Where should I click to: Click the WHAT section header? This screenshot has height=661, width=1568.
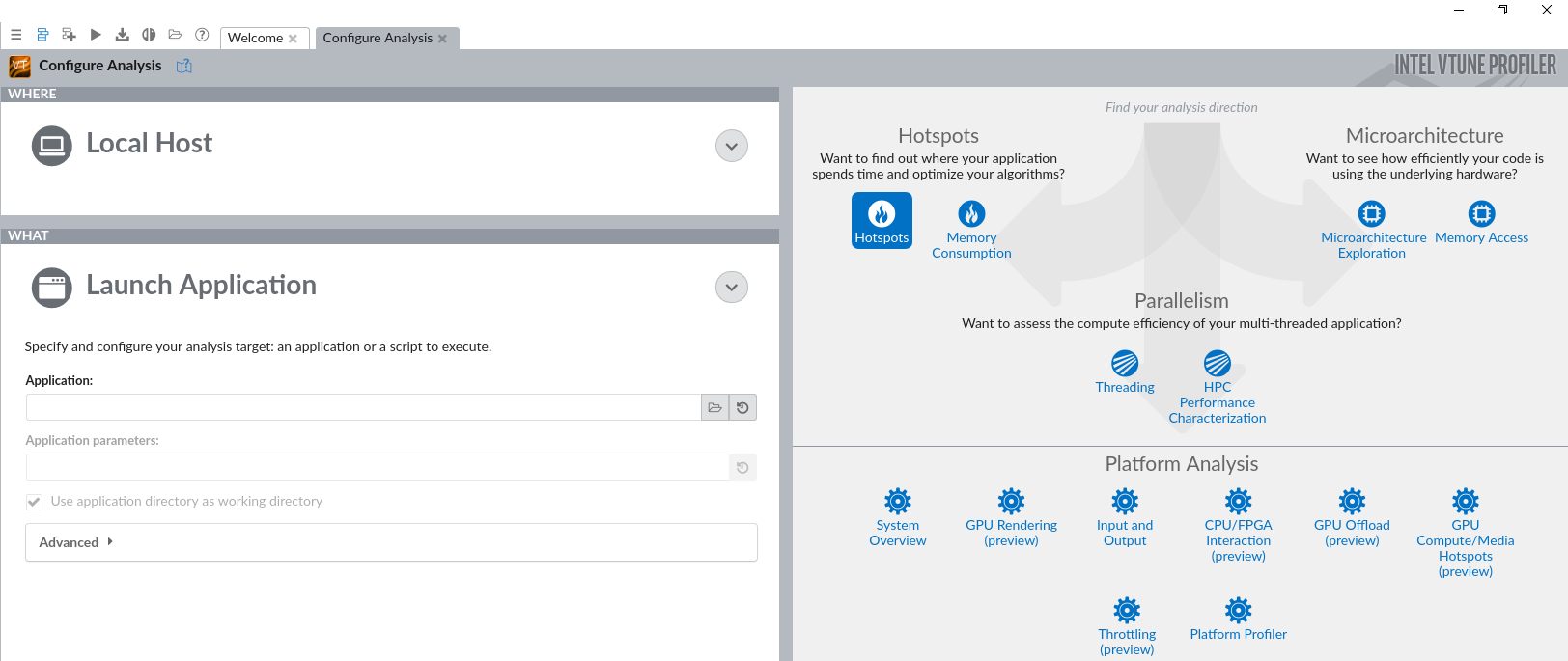coord(390,235)
